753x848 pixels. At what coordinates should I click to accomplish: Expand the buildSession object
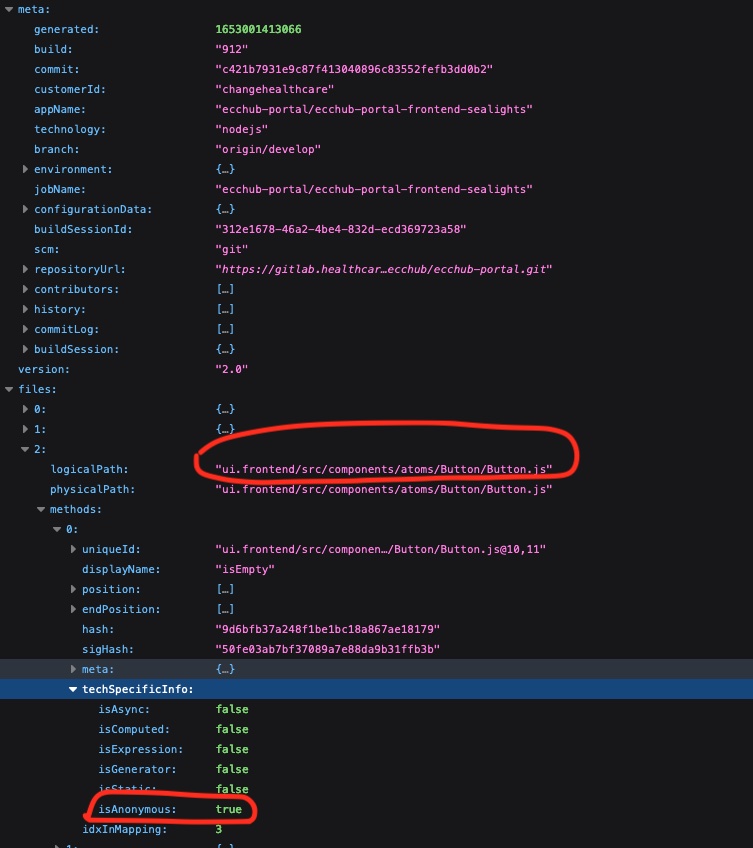point(26,349)
